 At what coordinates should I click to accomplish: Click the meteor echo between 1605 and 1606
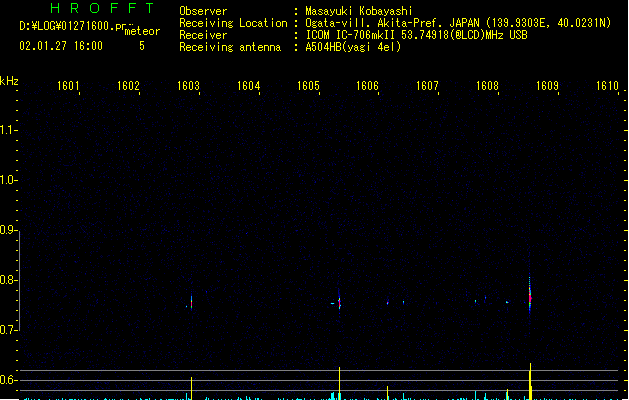[339, 302]
